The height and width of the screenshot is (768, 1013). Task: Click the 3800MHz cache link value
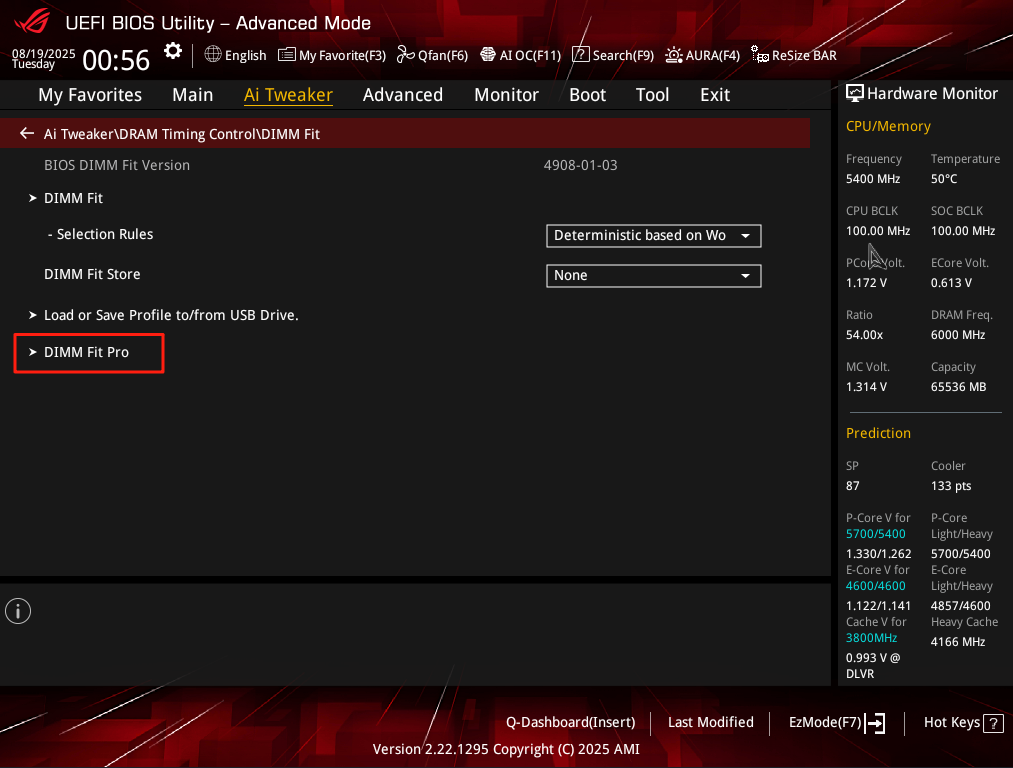click(872, 638)
